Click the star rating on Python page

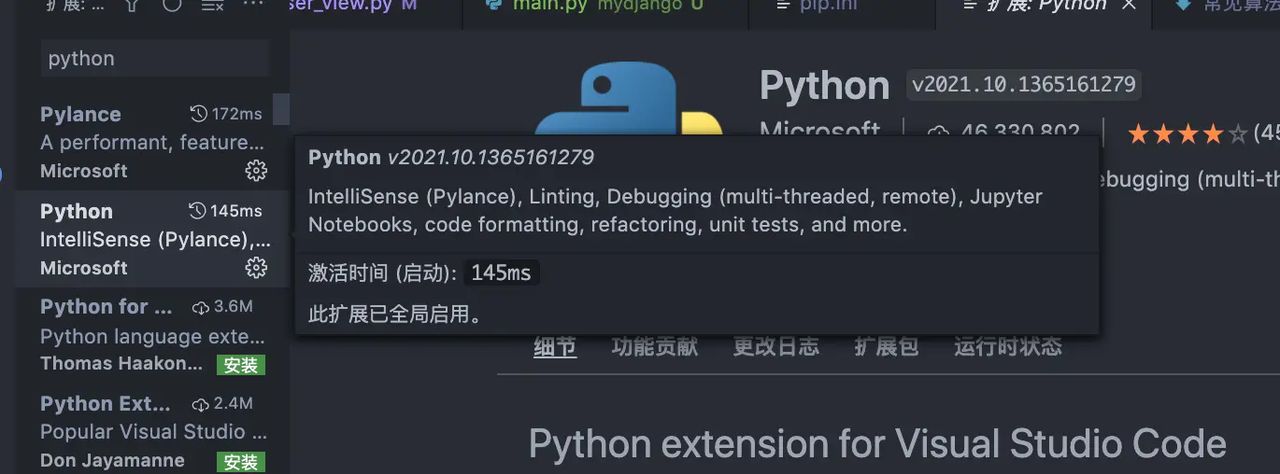click(1187, 133)
